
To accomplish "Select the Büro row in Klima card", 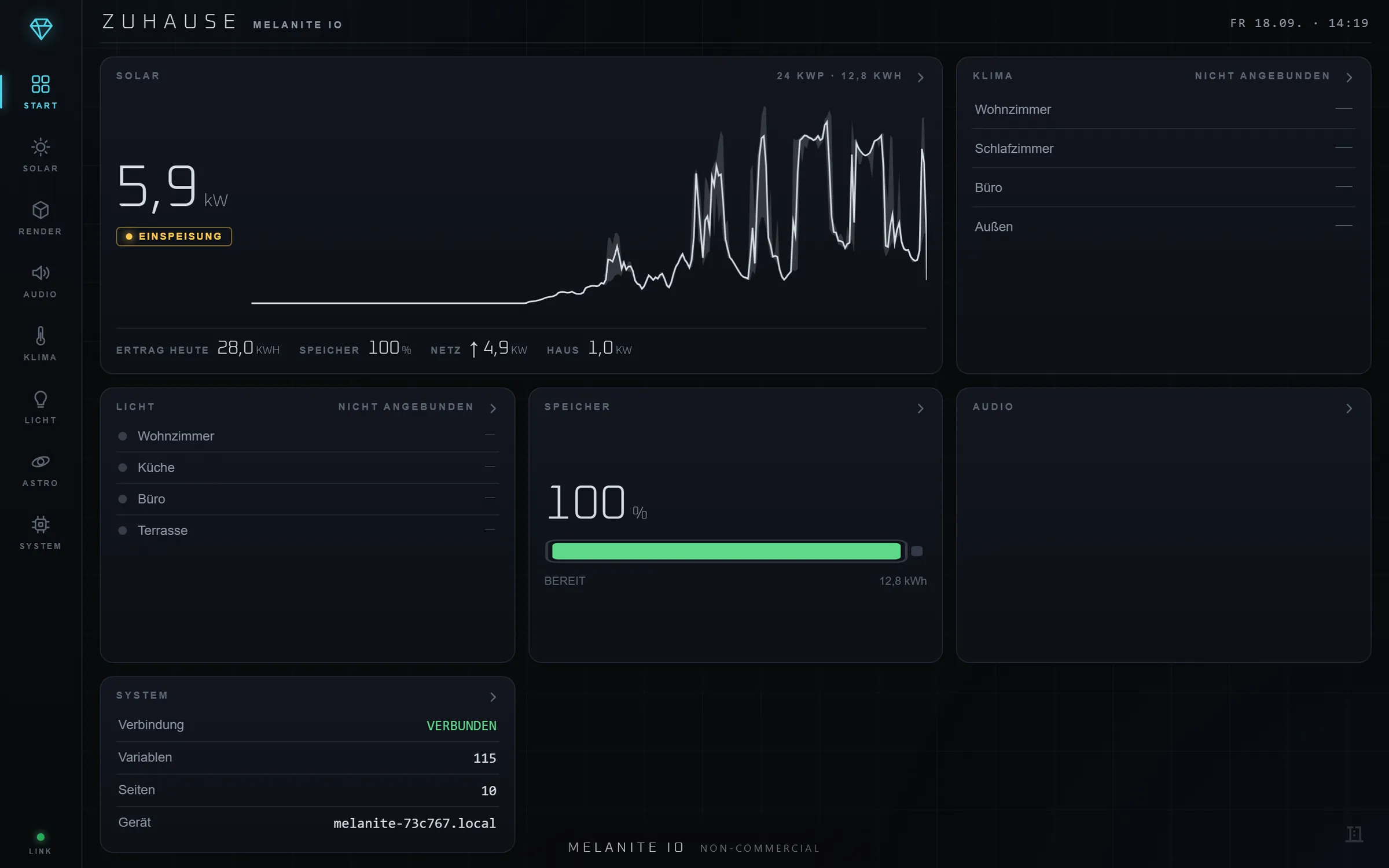I will point(1163,187).
